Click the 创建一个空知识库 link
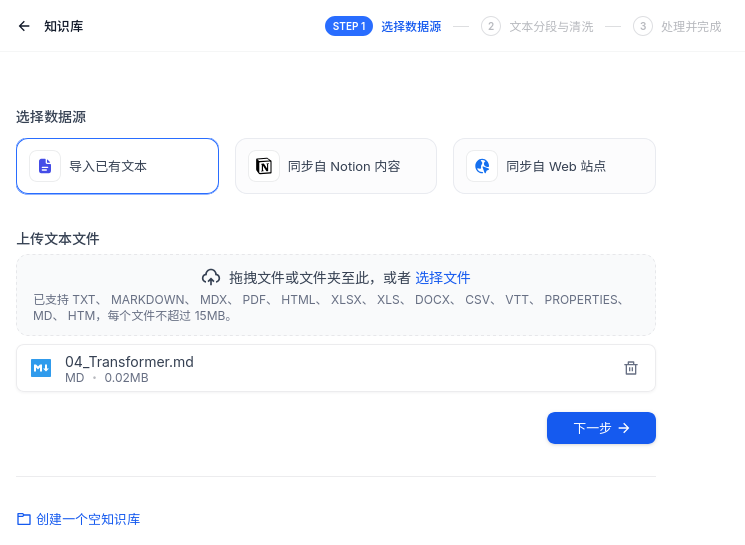 [x=88, y=519]
